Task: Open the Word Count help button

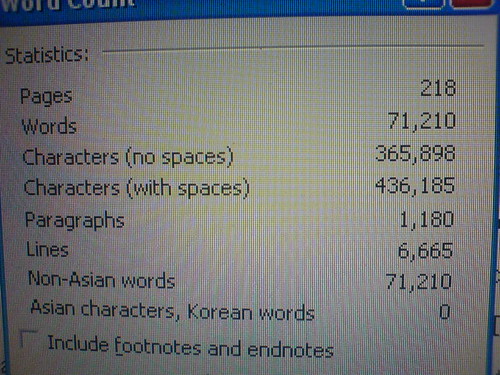Action: click(424, 3)
